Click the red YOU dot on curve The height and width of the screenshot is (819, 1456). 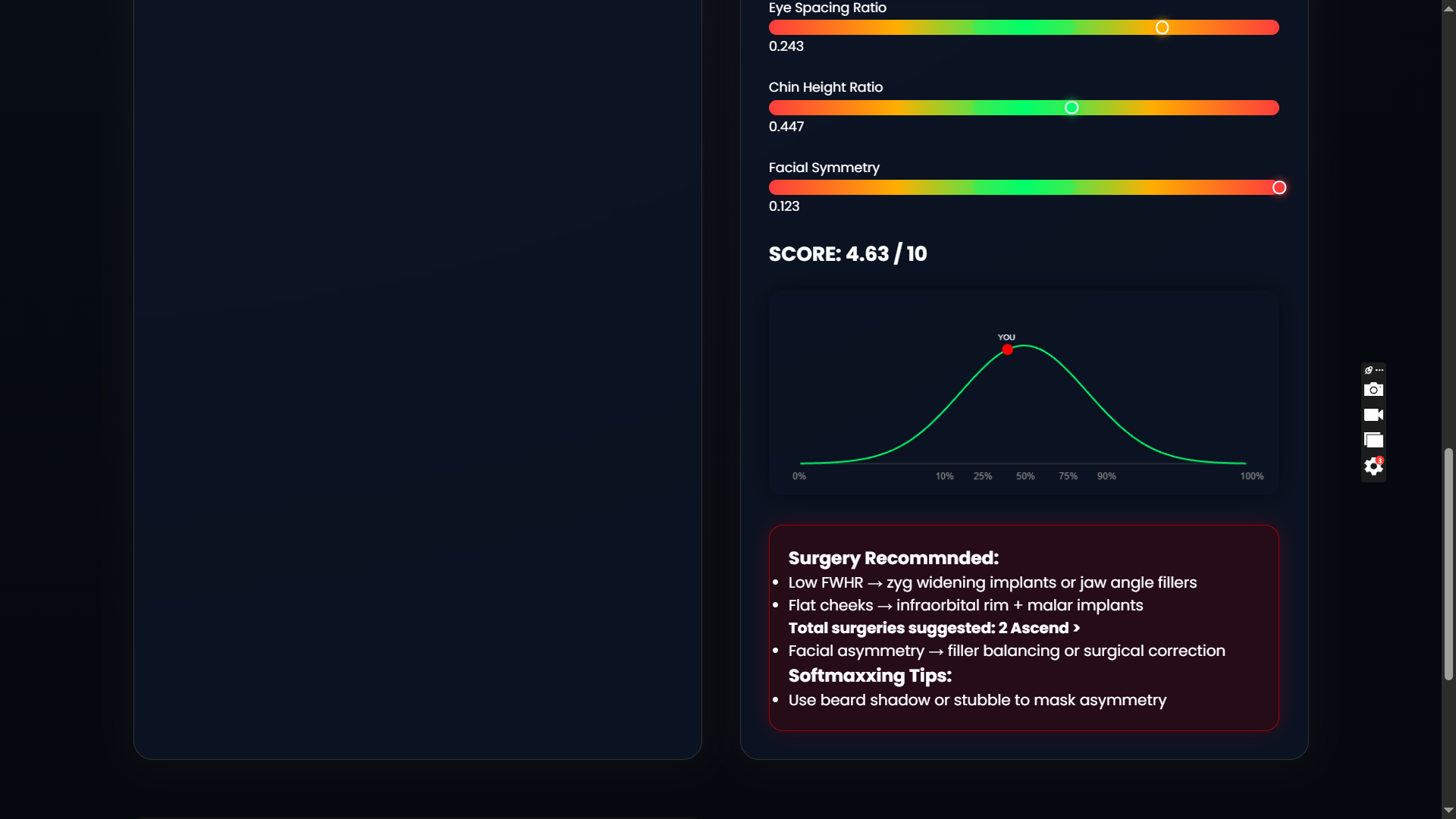coord(1007,350)
